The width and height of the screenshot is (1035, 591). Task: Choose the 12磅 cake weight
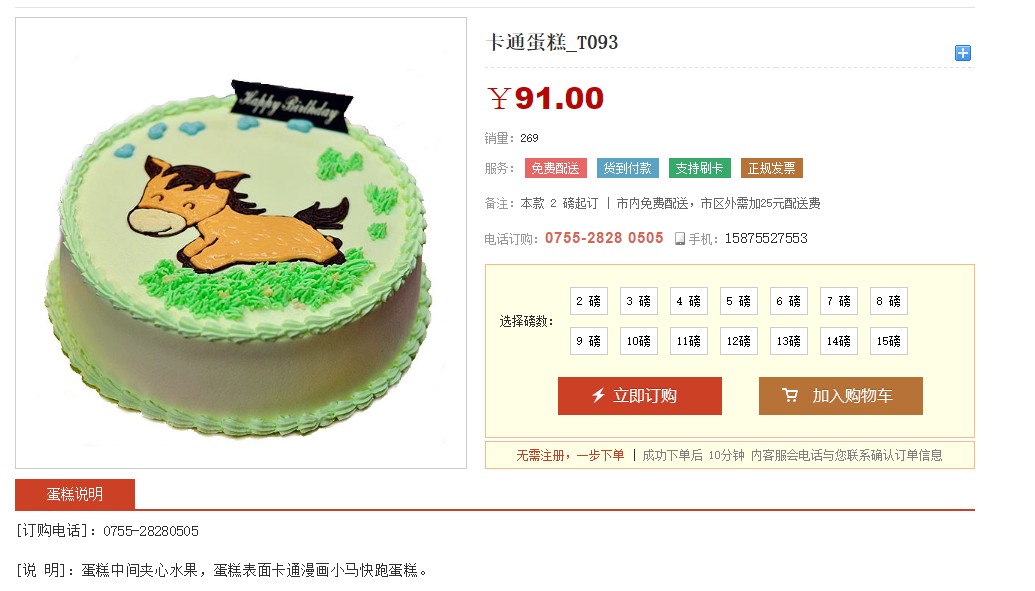pyautogui.click(x=739, y=341)
